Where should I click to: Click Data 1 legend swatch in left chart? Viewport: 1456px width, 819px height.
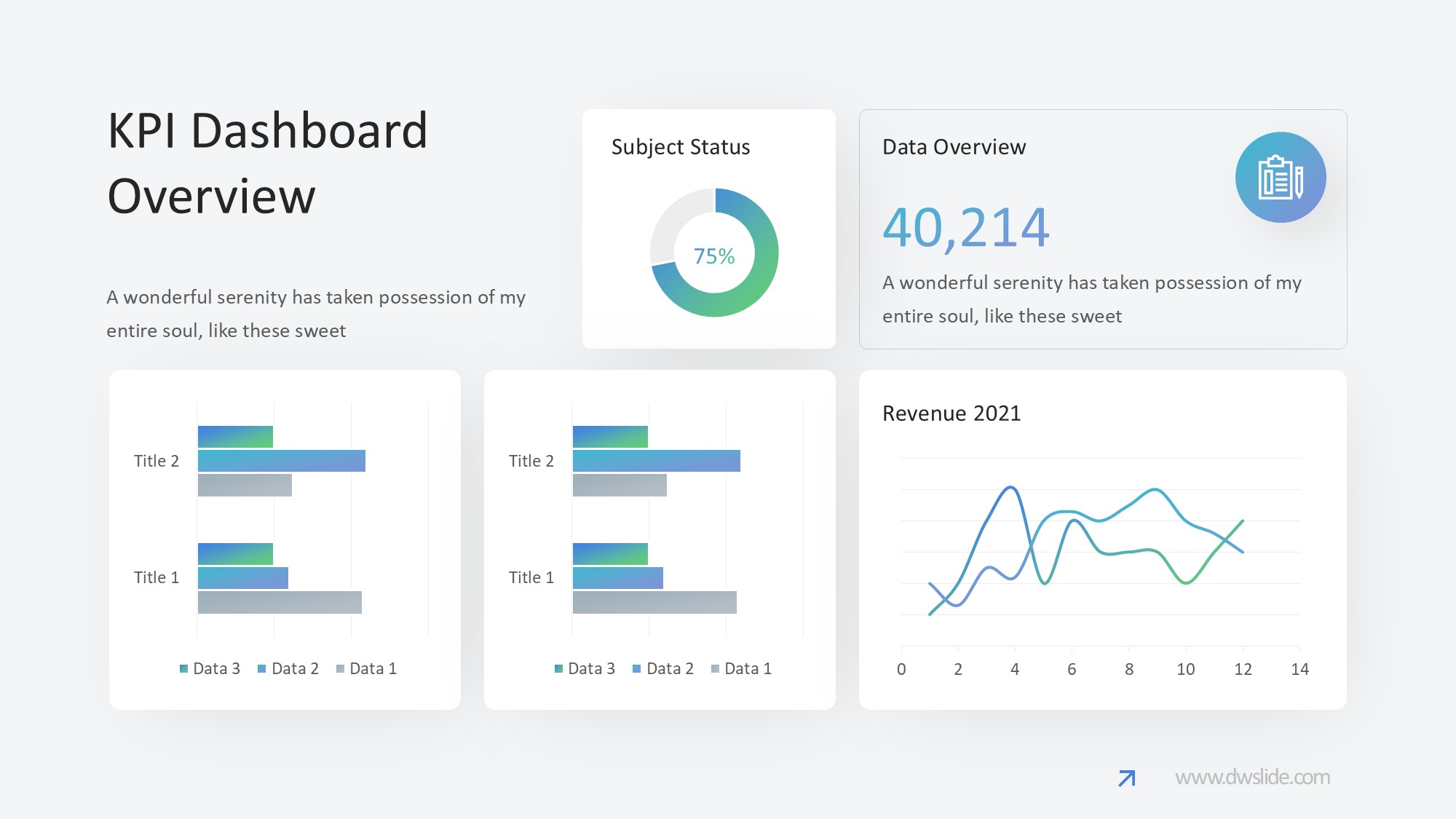coord(340,669)
